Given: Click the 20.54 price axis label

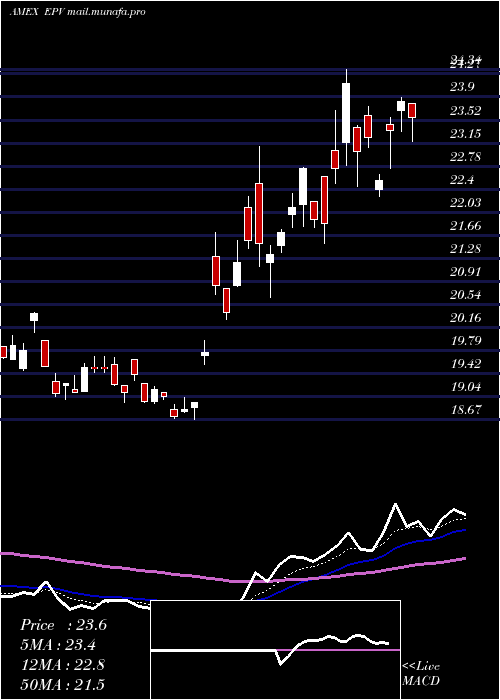Looking at the screenshot, I should [466, 295].
